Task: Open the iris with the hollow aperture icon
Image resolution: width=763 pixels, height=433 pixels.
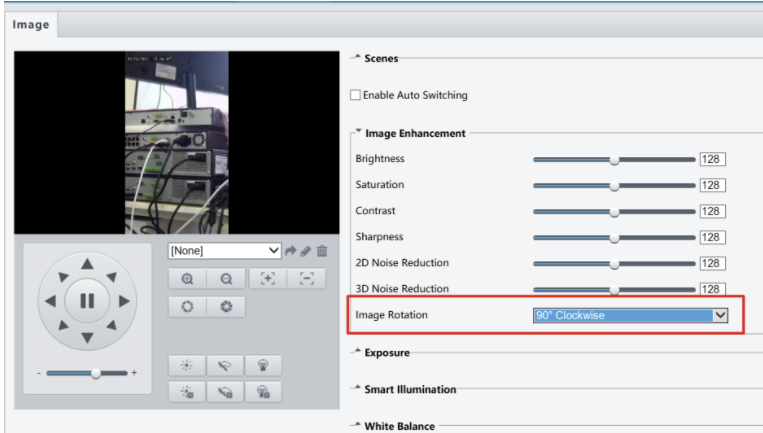Action: click(187, 307)
